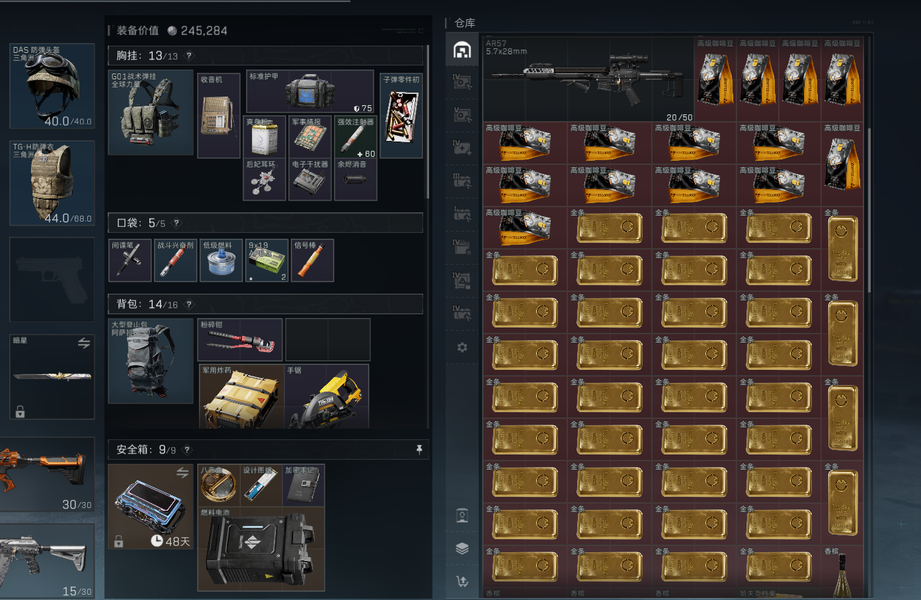Viewport: 921px width, 600px height.
Task: Click the empty pistol slot
Action: click(52, 280)
